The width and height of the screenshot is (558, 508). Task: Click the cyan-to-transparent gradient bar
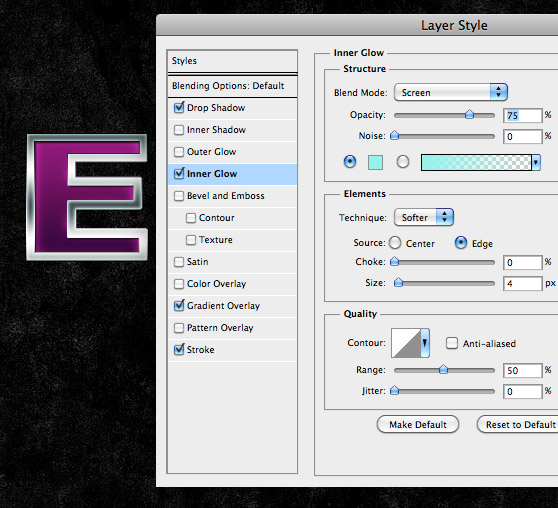476,163
